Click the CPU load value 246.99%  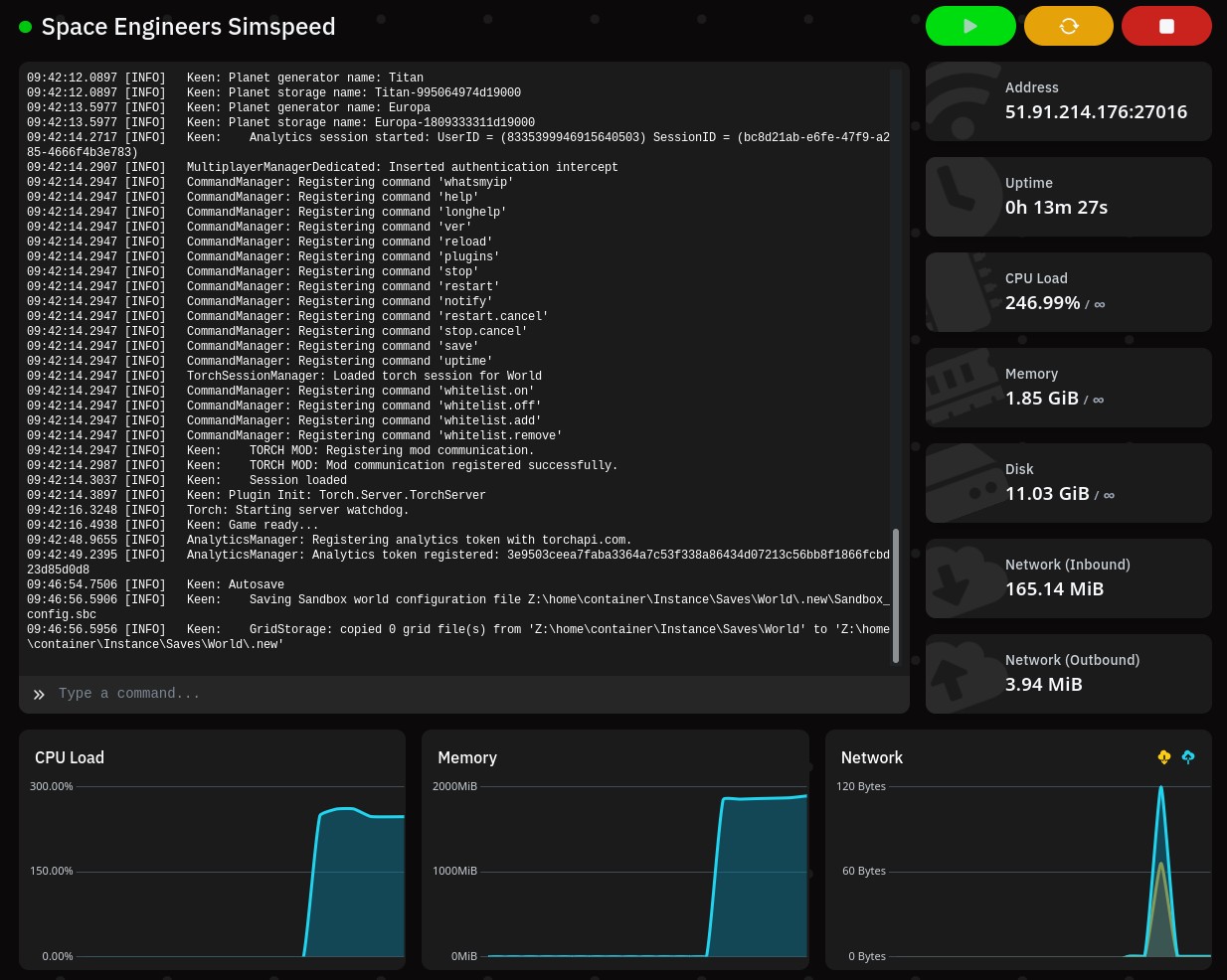[1042, 303]
